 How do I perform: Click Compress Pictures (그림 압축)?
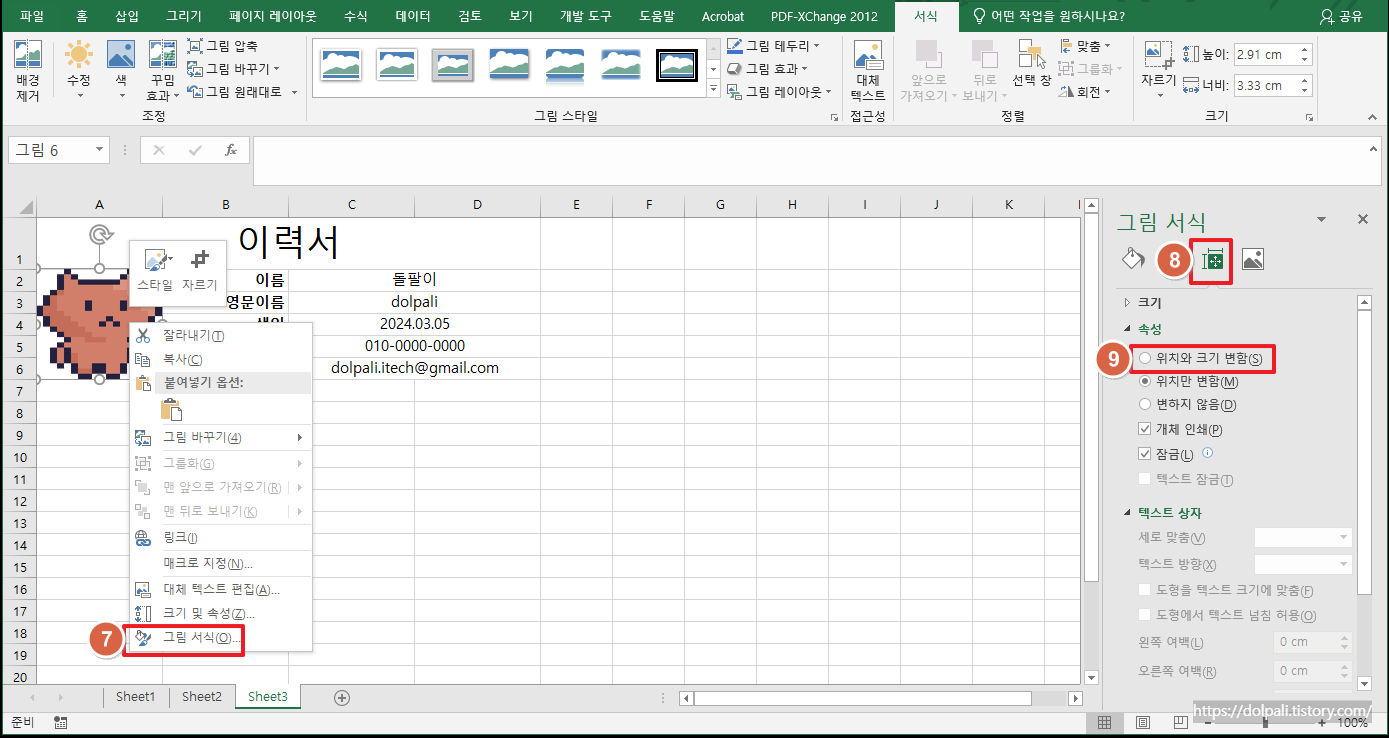[x=223, y=46]
